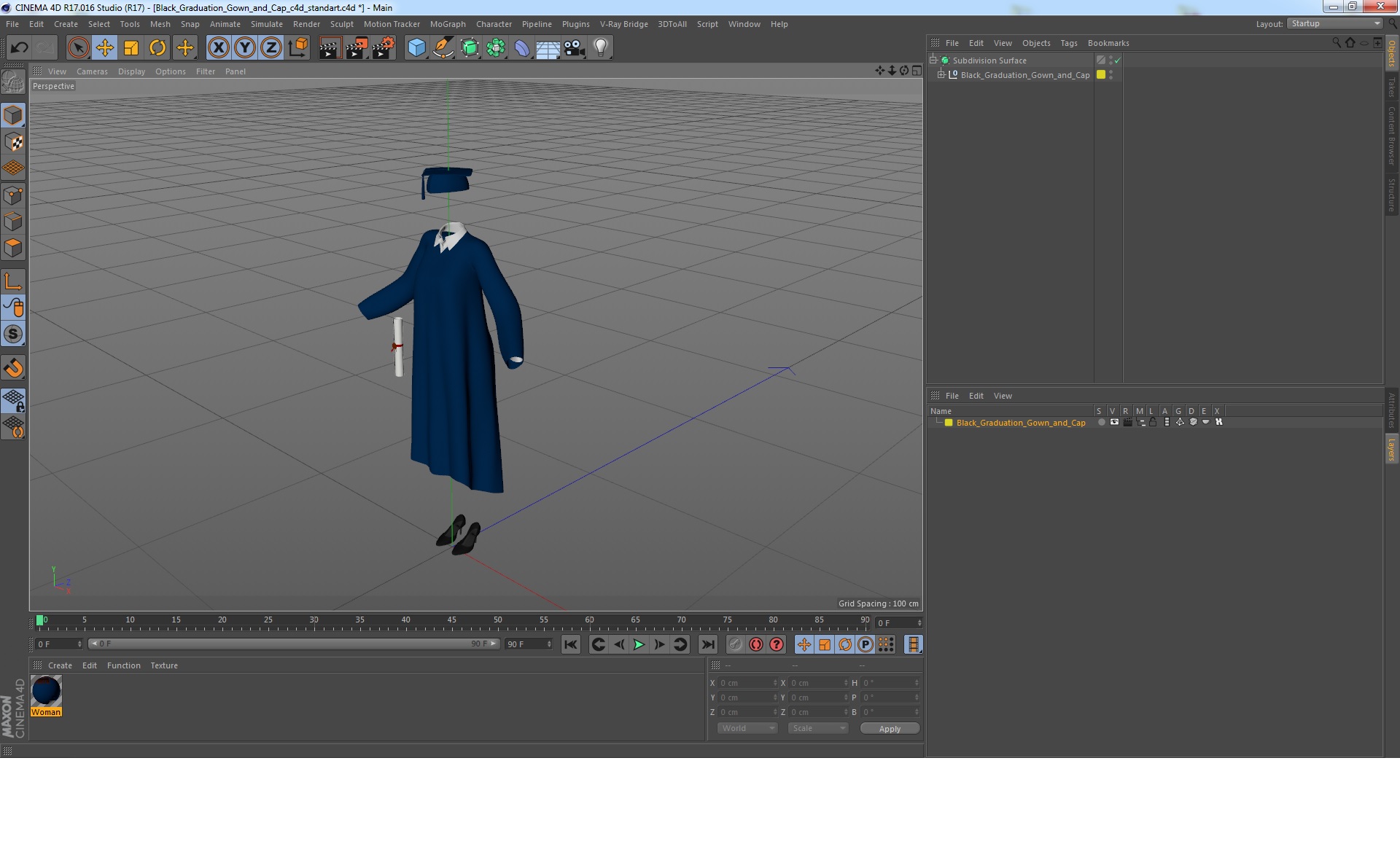Open the MoGraph menu
Viewport: 1400px width, 844px height.
tap(448, 24)
